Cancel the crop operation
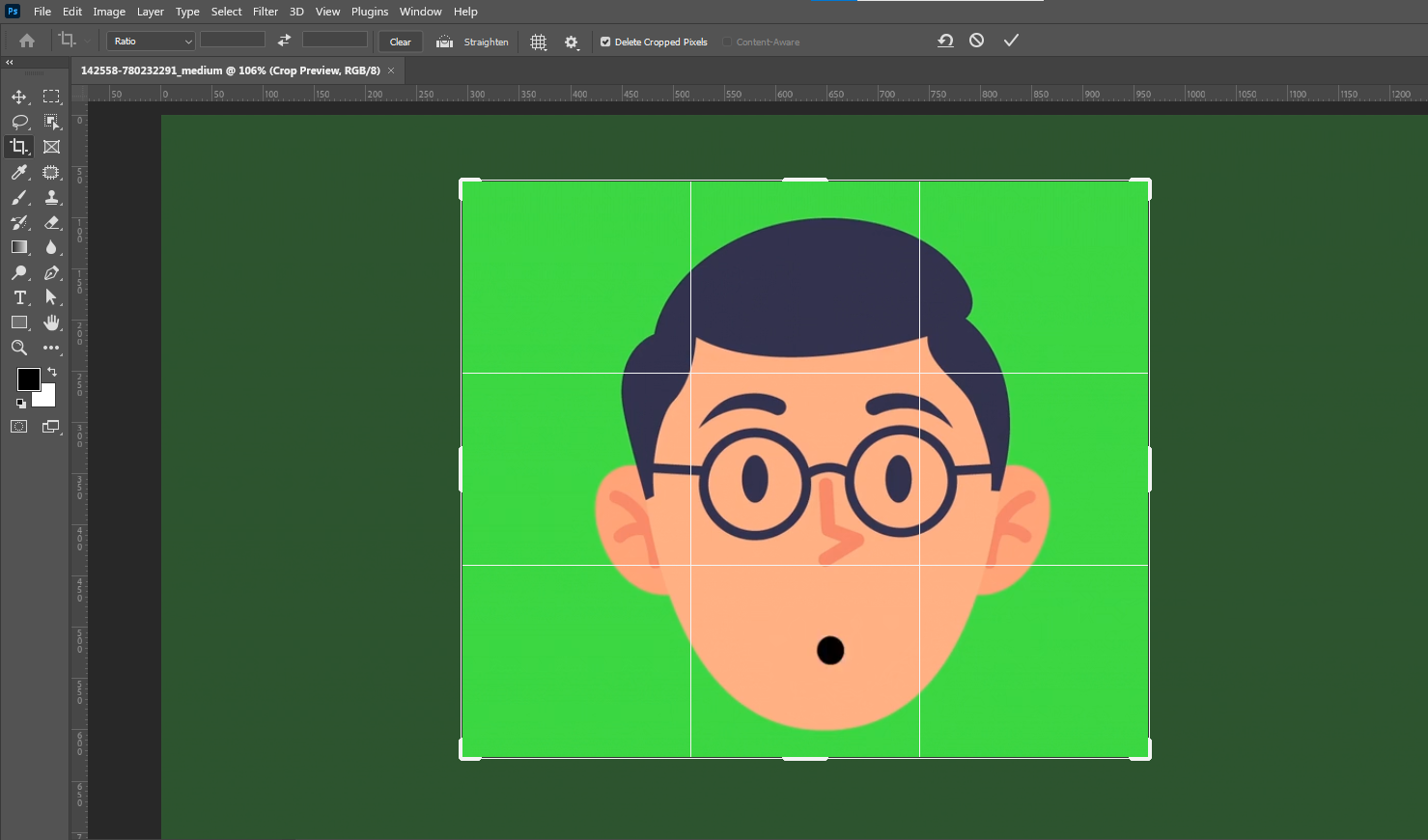The width and height of the screenshot is (1428, 840). (x=977, y=41)
